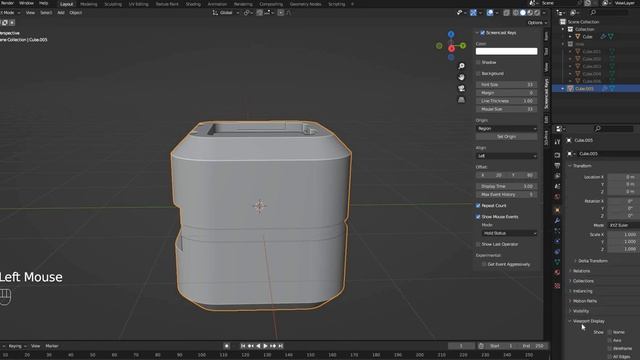Open the Object Constraints tab icon
This screenshot has width=640, height=360.
557,252
